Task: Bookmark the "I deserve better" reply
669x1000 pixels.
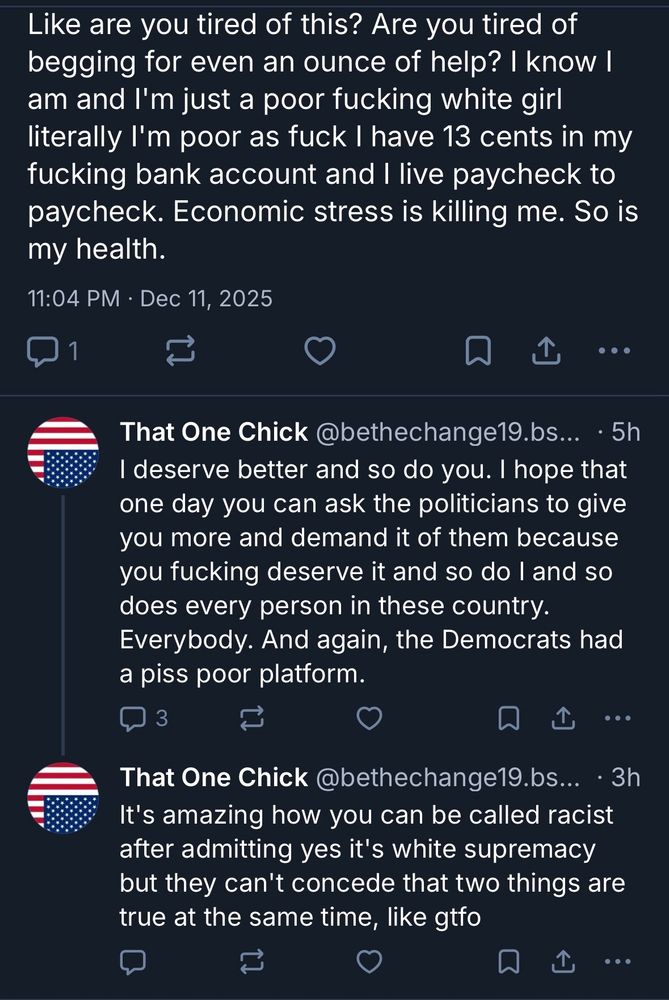Action: click(x=508, y=718)
